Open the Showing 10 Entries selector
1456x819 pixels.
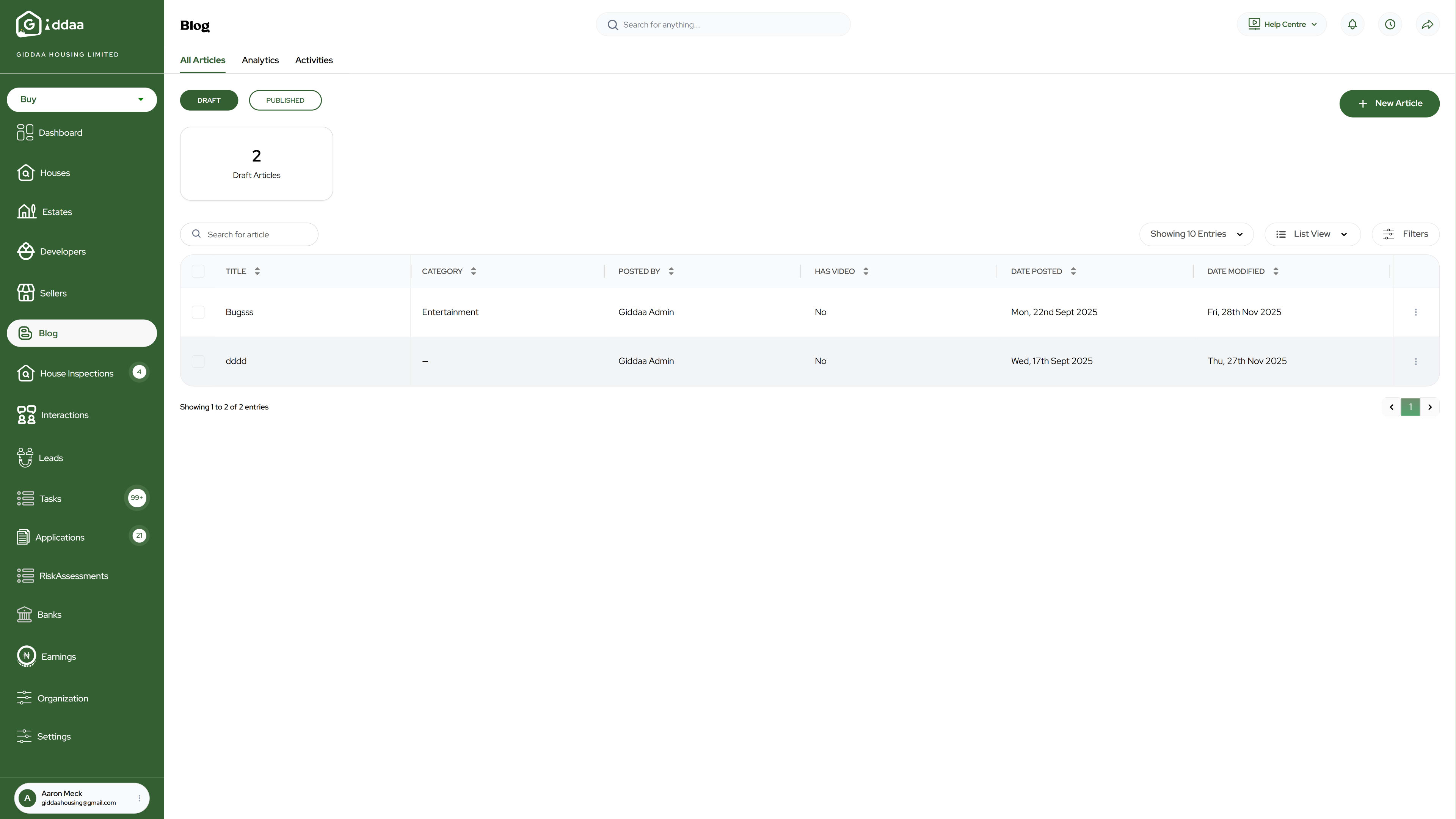tap(1196, 234)
